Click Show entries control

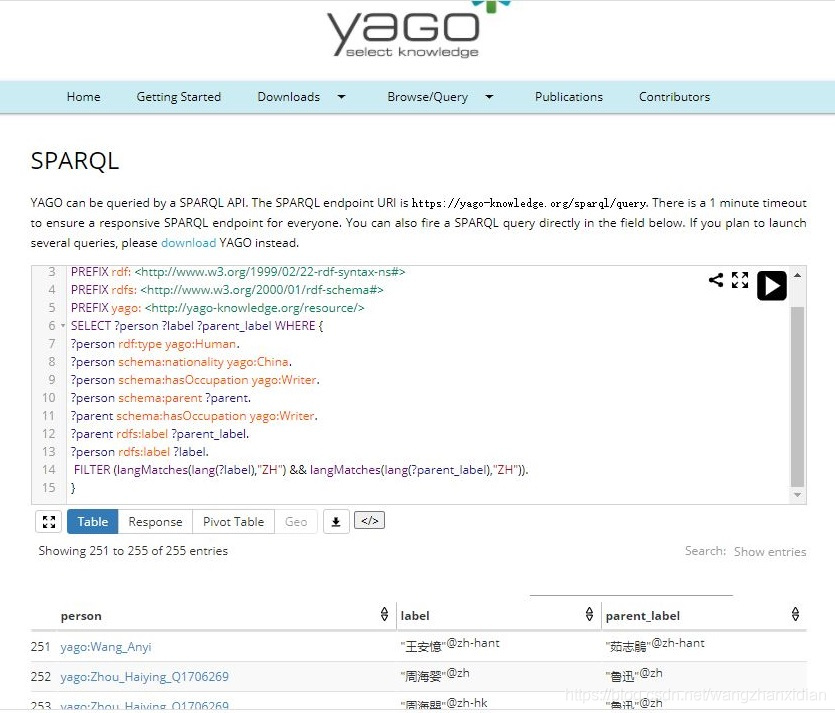769,552
